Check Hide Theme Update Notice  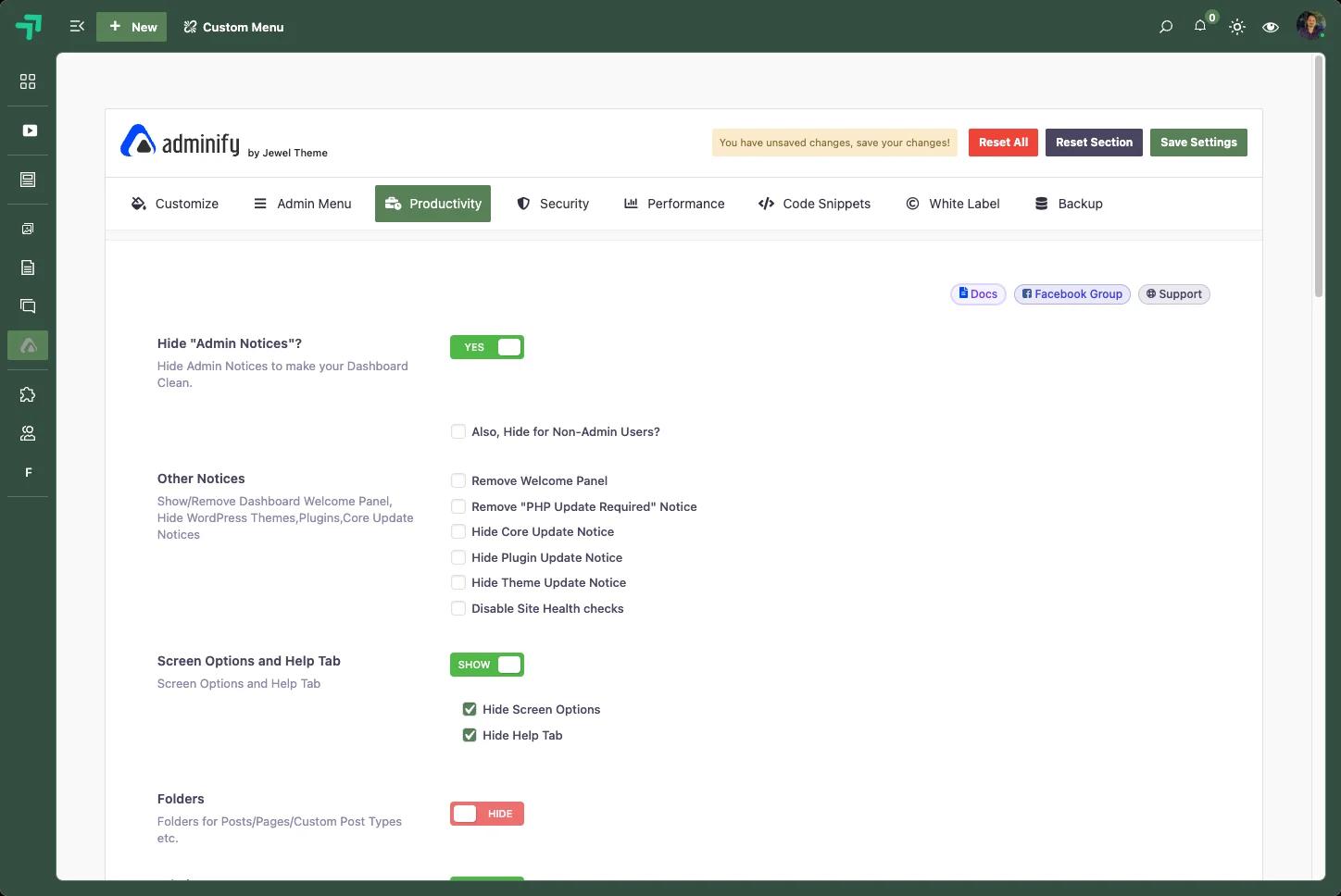coord(458,582)
